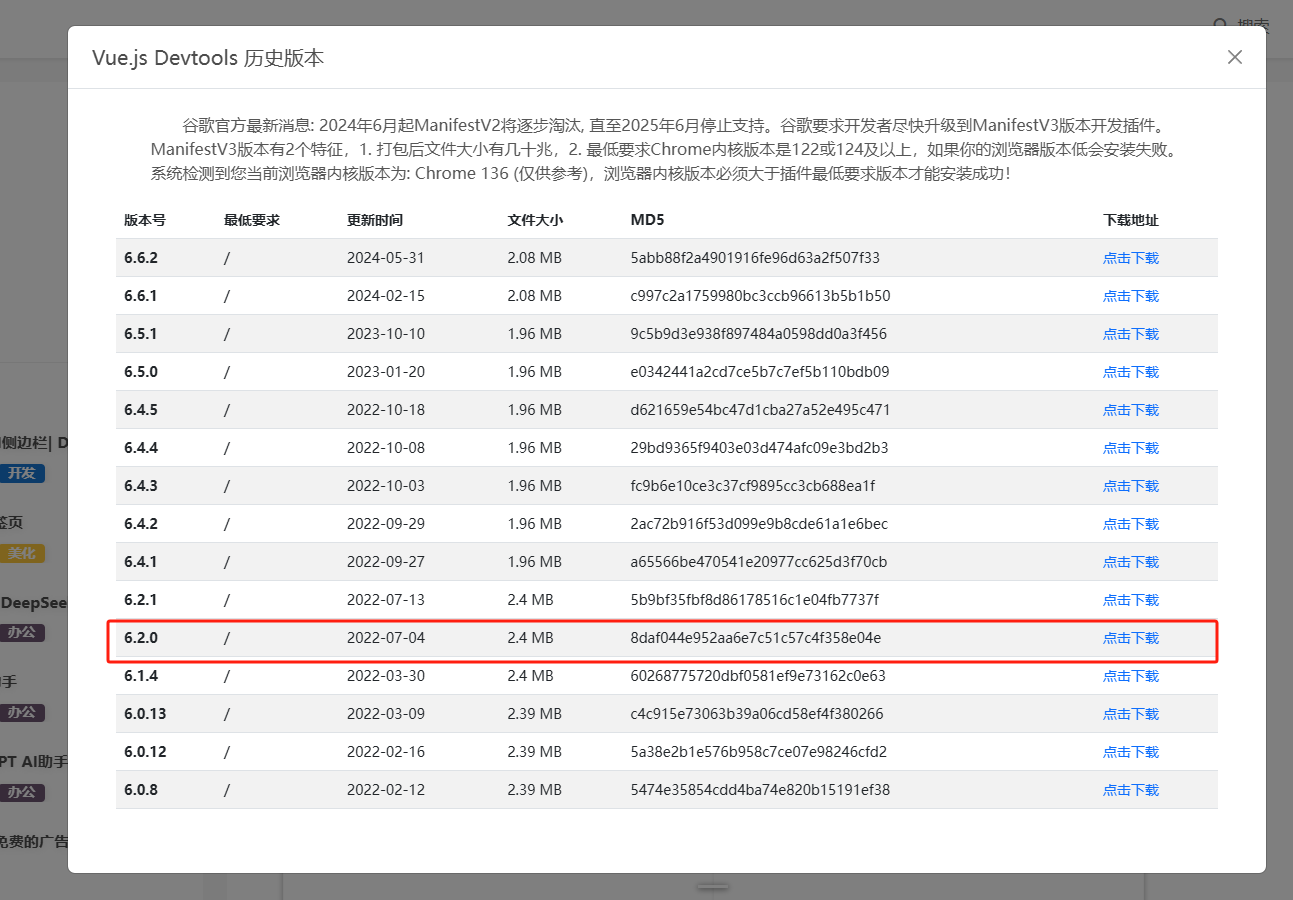Open the 点击下载 link for version 6.1.4

pyautogui.click(x=1130, y=675)
